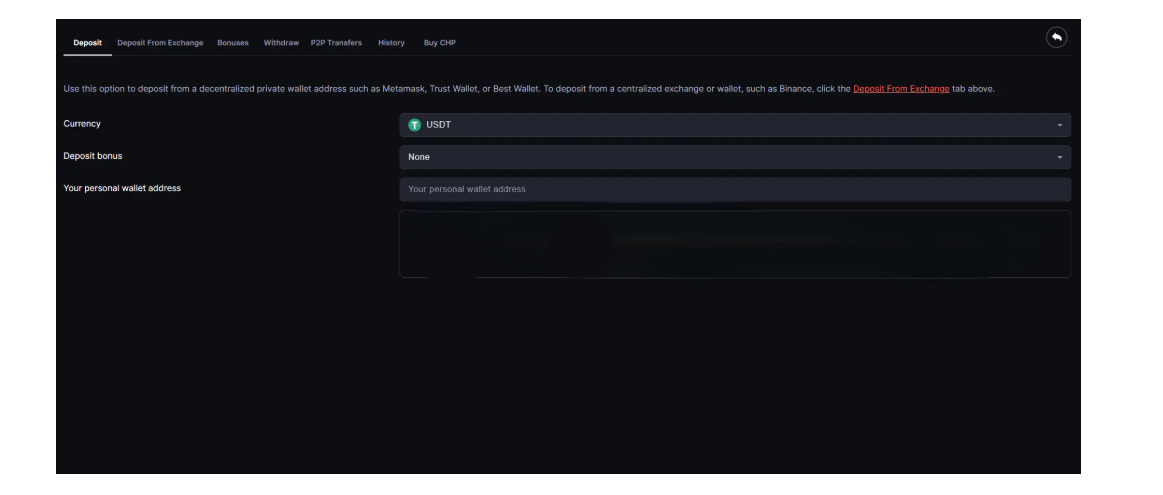Open the Buy CHP tab
The image size is (1163, 495).
pyautogui.click(x=441, y=42)
